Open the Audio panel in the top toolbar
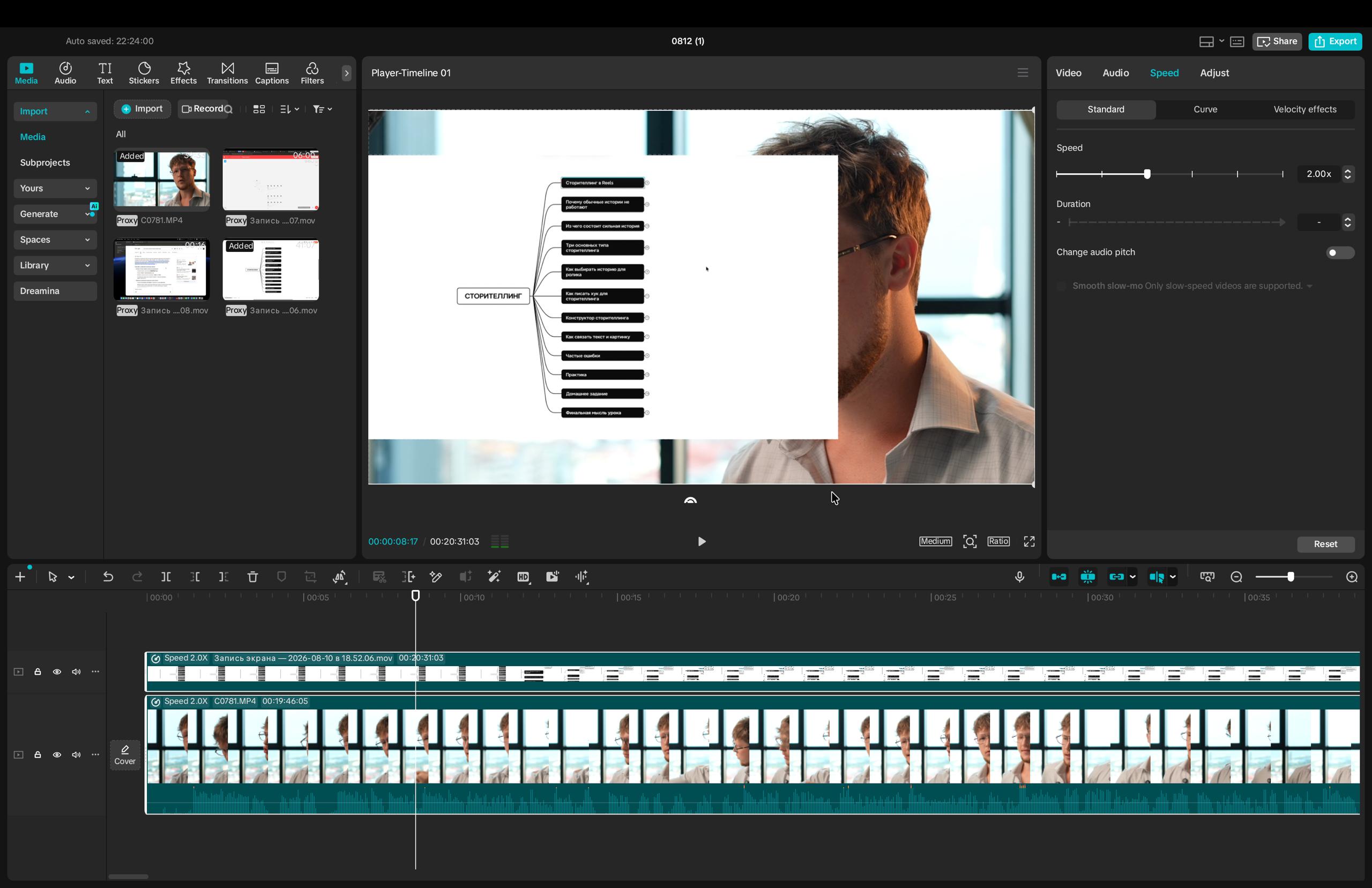This screenshot has width=1372, height=888. 65,73
